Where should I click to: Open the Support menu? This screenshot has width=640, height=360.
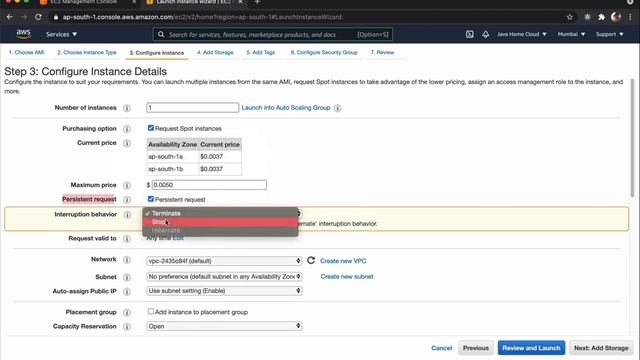point(609,34)
